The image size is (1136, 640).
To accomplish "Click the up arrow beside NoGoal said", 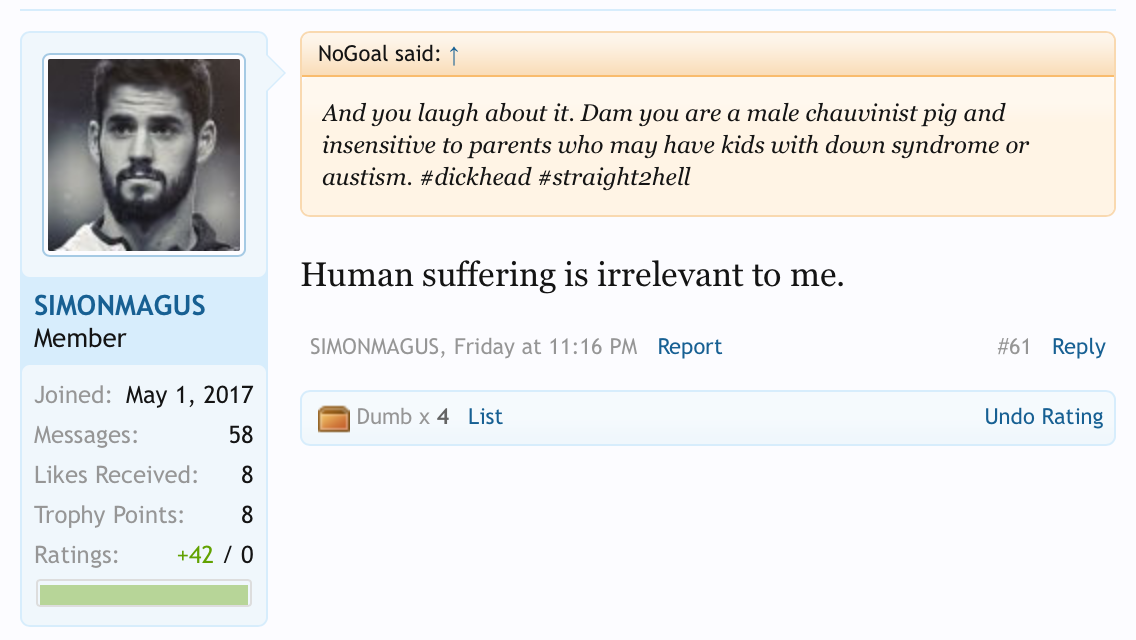I will 454,55.
